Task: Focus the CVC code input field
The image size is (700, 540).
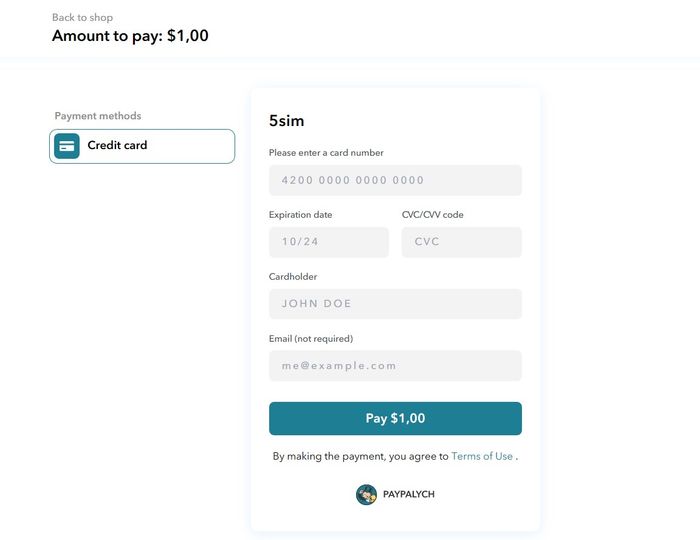Action: [462, 242]
